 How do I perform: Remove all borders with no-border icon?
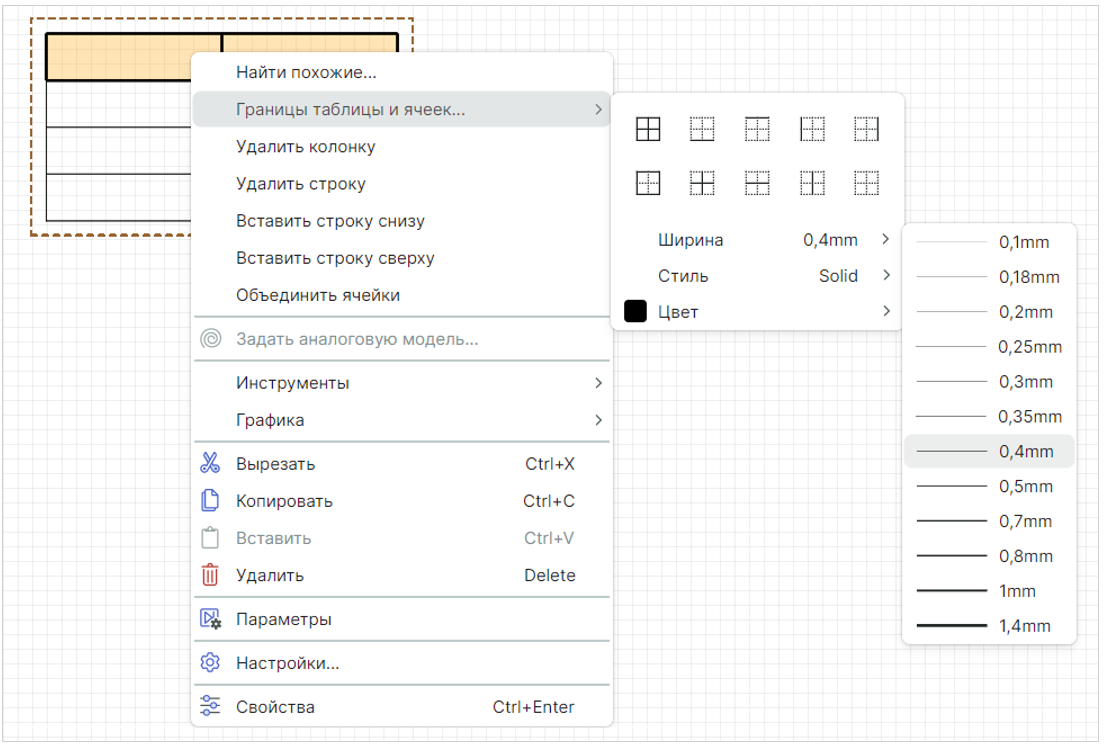point(866,183)
